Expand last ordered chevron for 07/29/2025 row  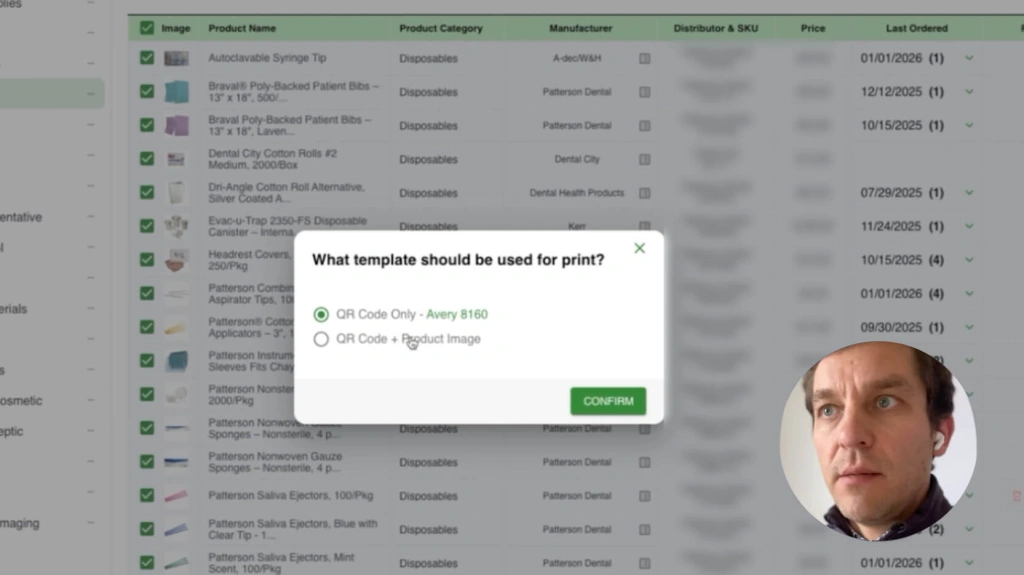(969, 193)
